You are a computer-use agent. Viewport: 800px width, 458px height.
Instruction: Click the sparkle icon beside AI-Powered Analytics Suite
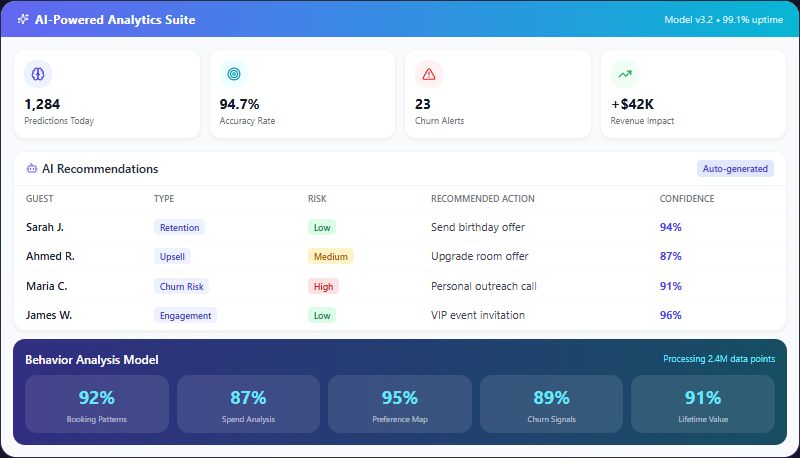point(23,19)
